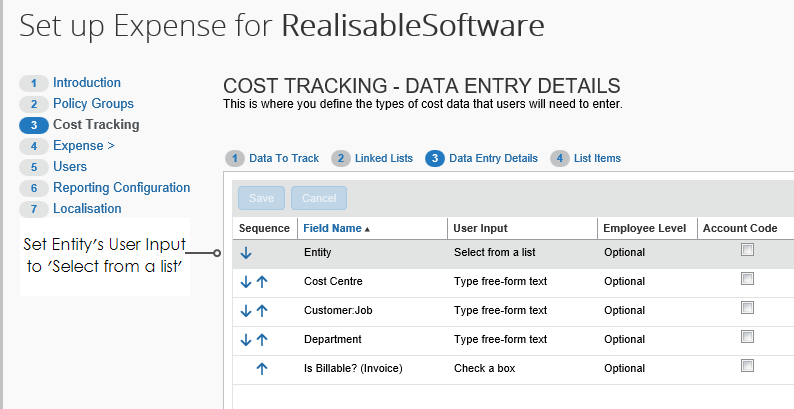This screenshot has height=409, width=794.
Task: Toggle Account Code for Is Billable? row
Action: point(747,367)
